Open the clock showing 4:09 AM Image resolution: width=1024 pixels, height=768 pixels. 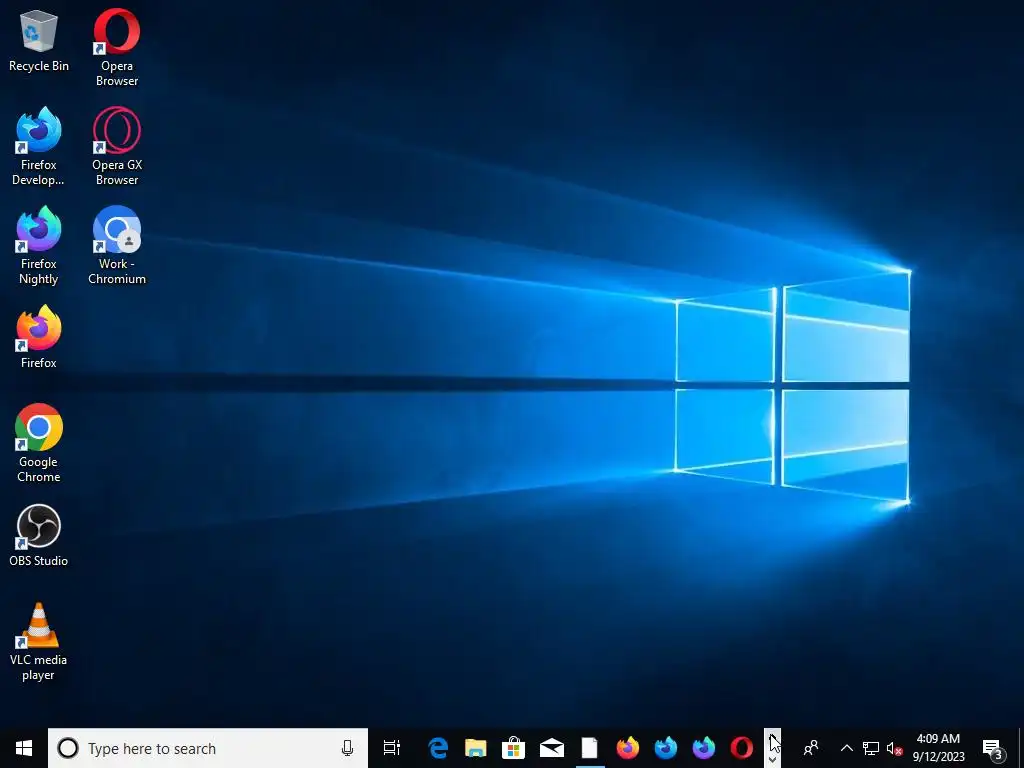938,748
